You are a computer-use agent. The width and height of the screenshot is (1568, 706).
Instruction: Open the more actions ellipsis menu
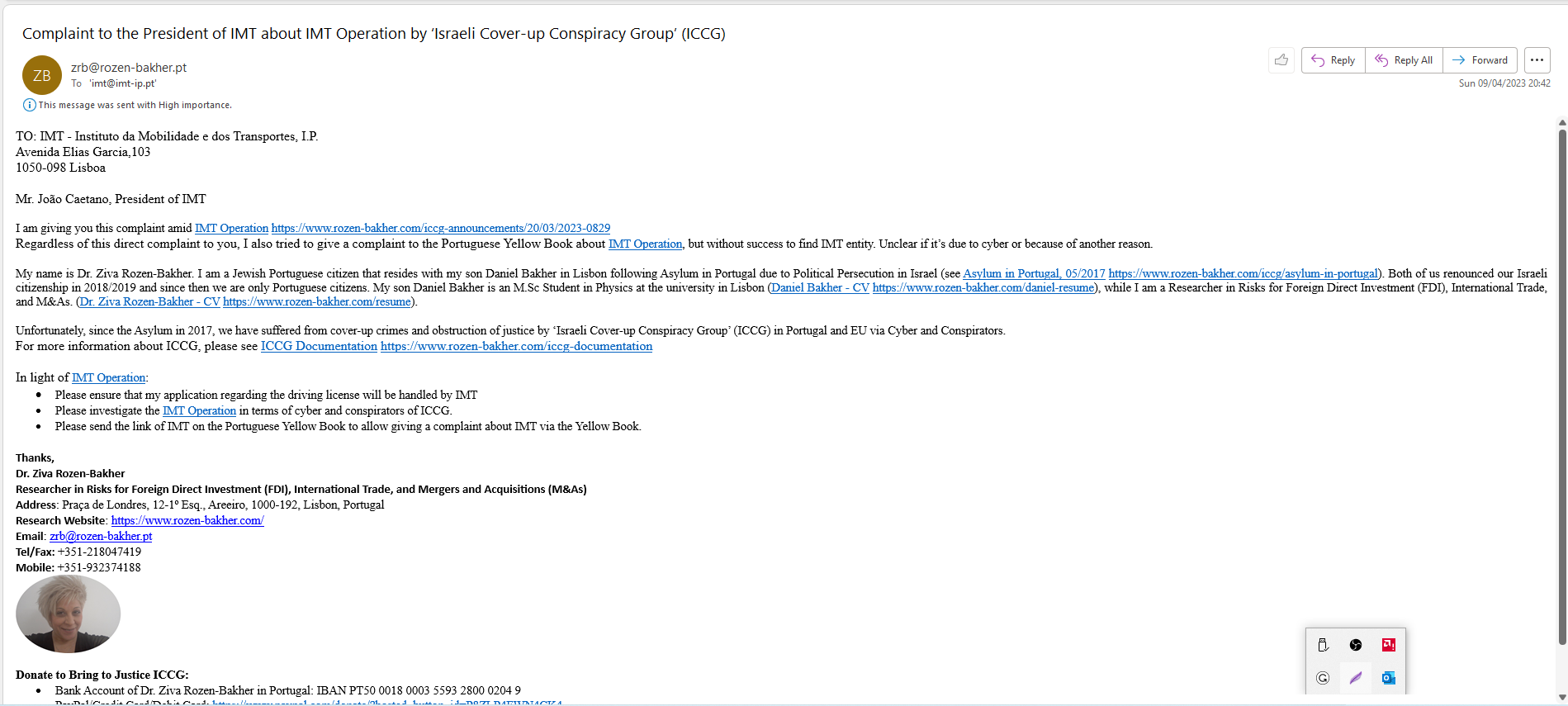point(1537,60)
